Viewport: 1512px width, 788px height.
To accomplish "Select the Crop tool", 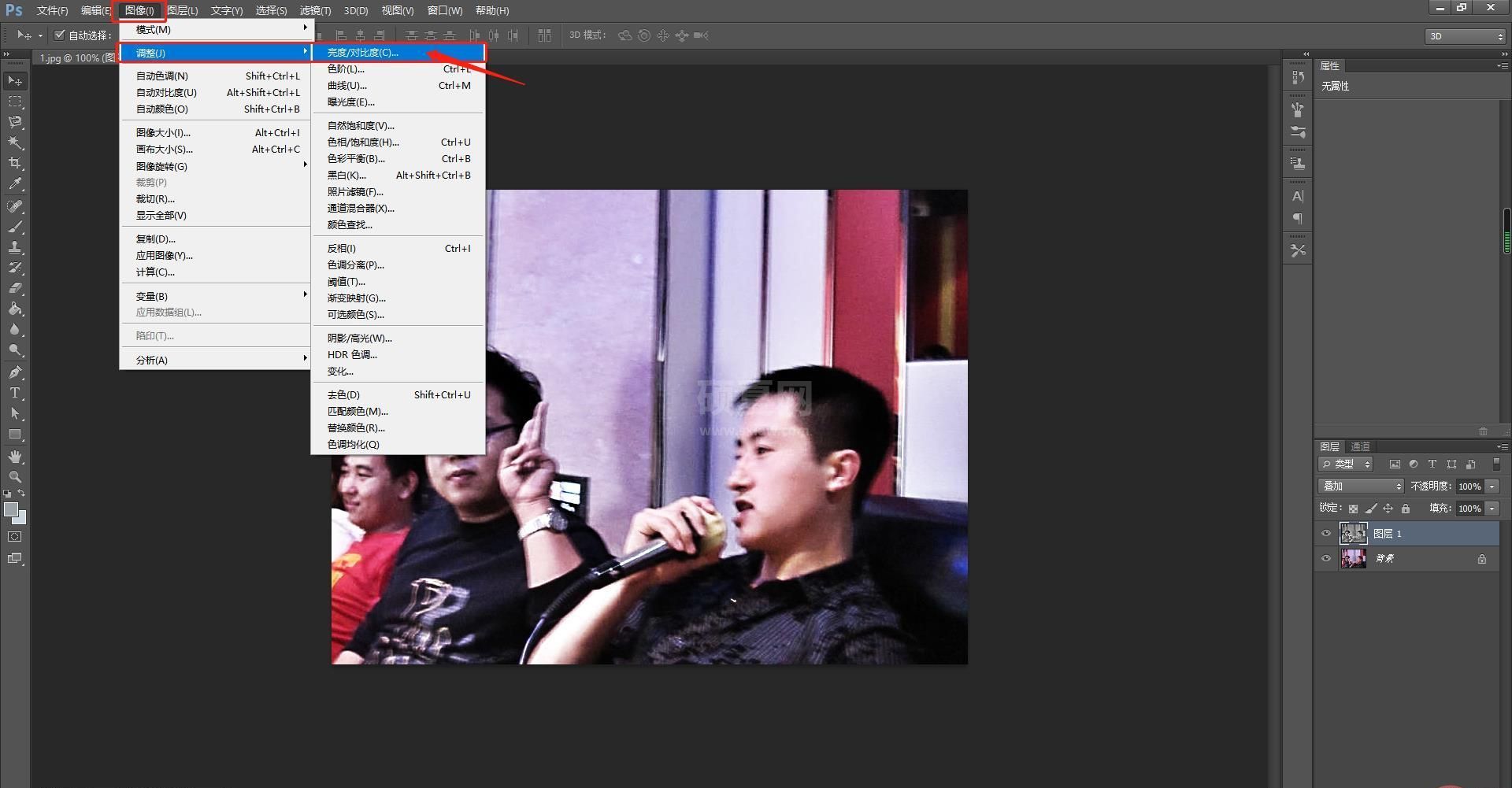I will click(15, 163).
